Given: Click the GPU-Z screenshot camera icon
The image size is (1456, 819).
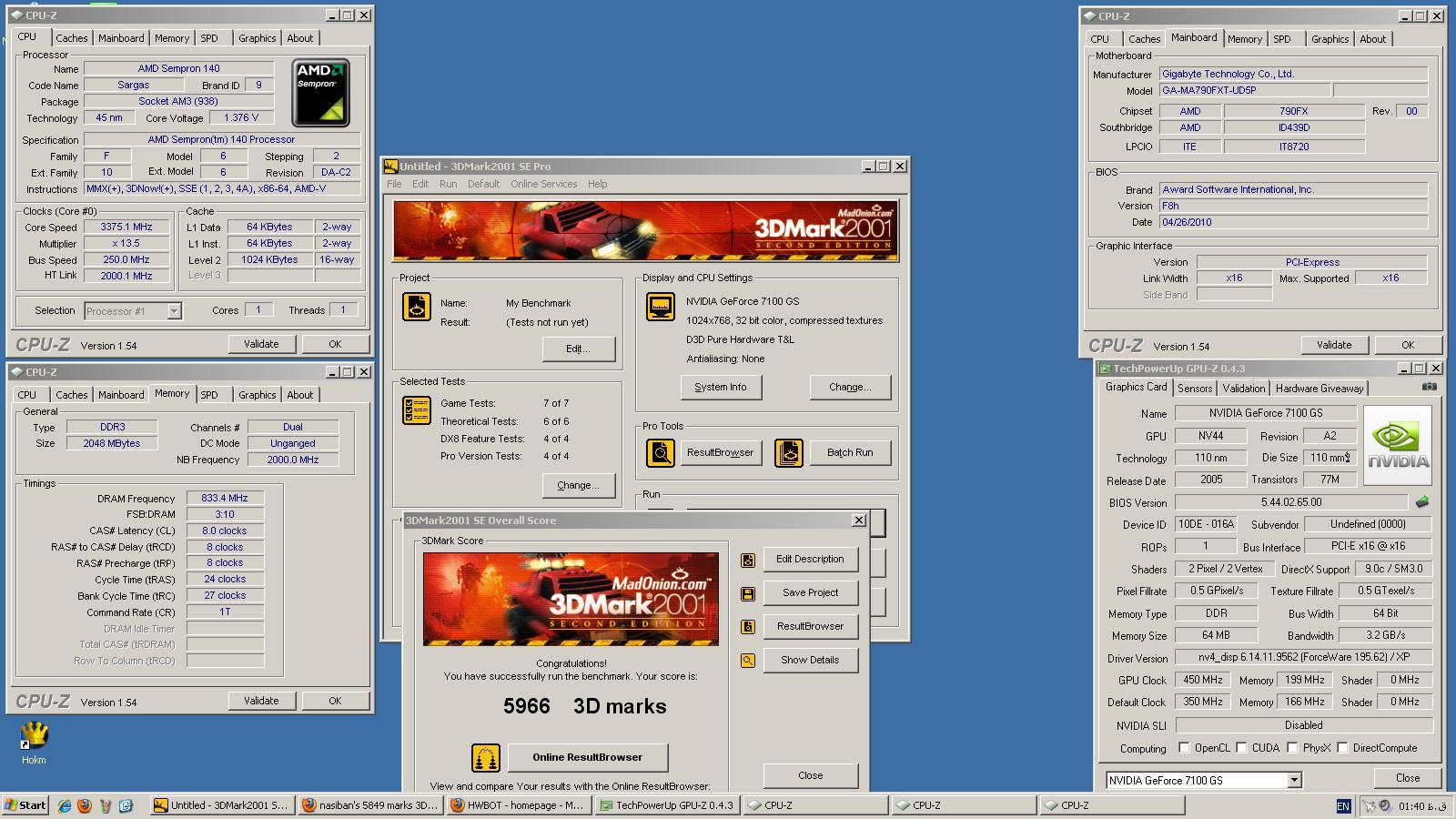Looking at the screenshot, I should click(1429, 387).
